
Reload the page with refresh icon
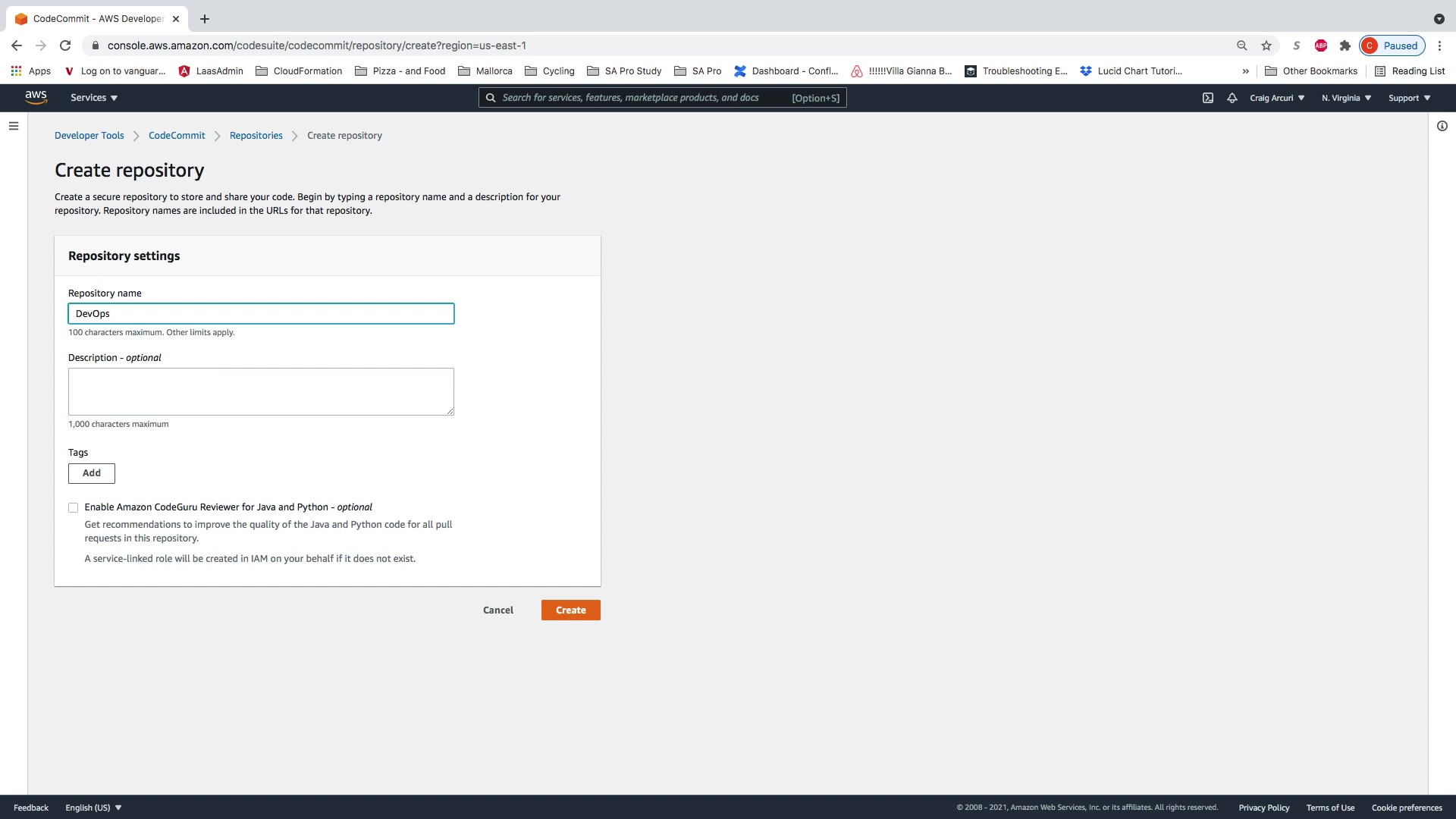[x=65, y=45]
